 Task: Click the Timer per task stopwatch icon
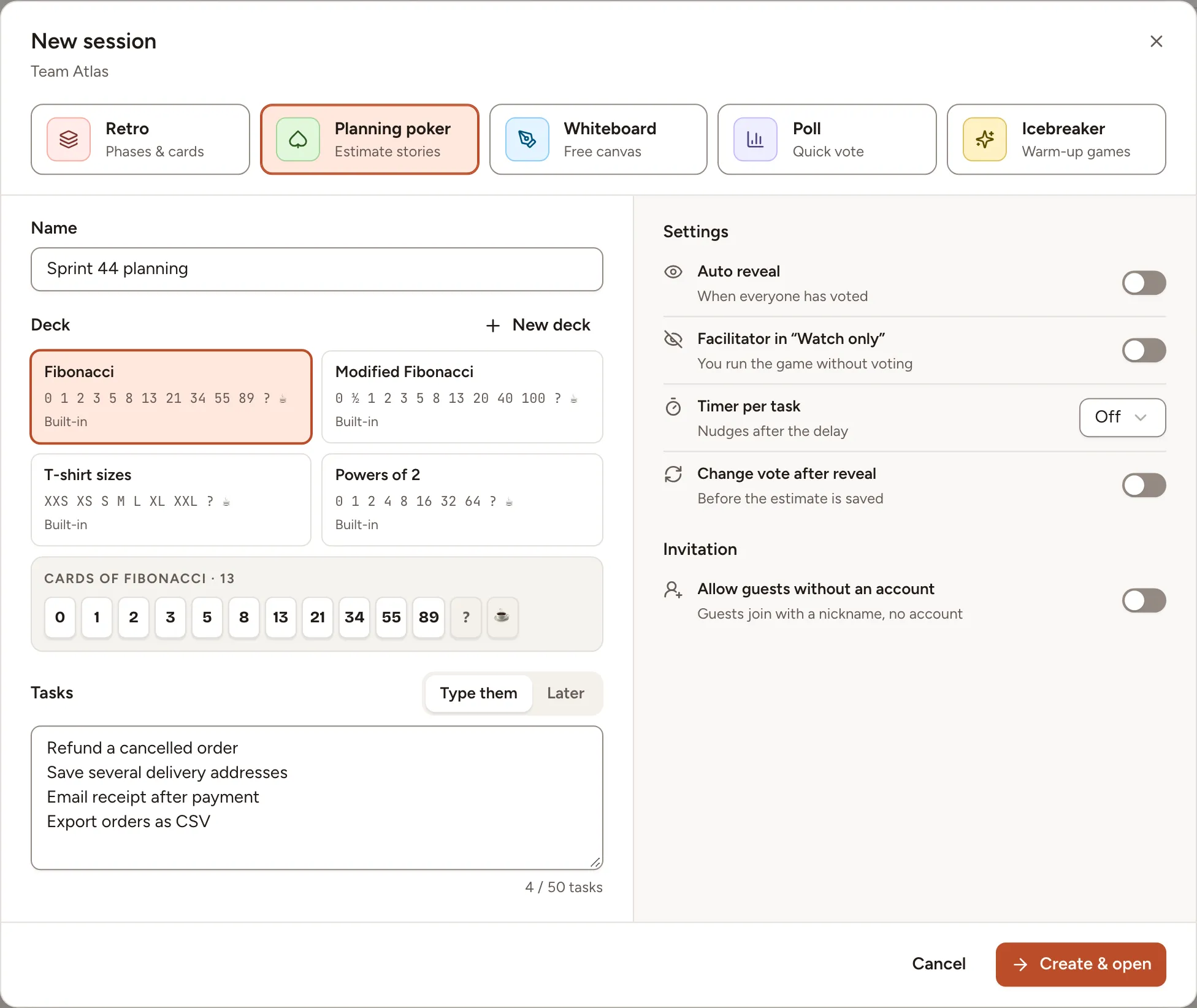click(673, 407)
